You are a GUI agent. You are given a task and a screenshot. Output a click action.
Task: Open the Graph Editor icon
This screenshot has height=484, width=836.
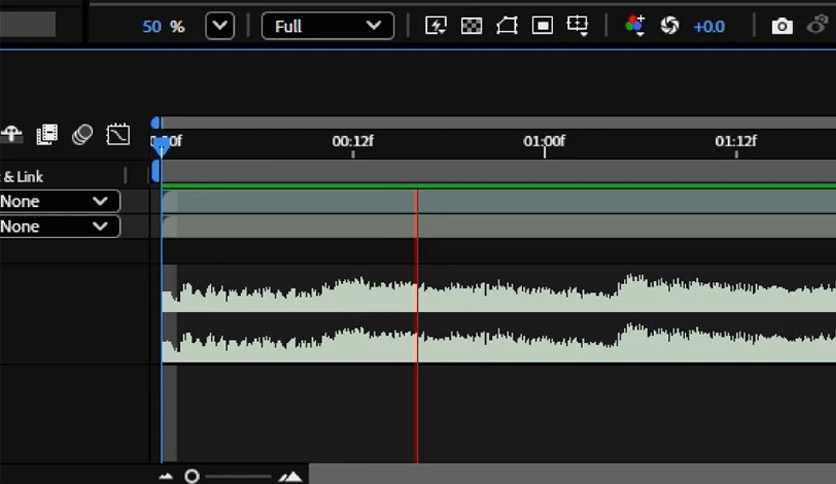(x=118, y=134)
